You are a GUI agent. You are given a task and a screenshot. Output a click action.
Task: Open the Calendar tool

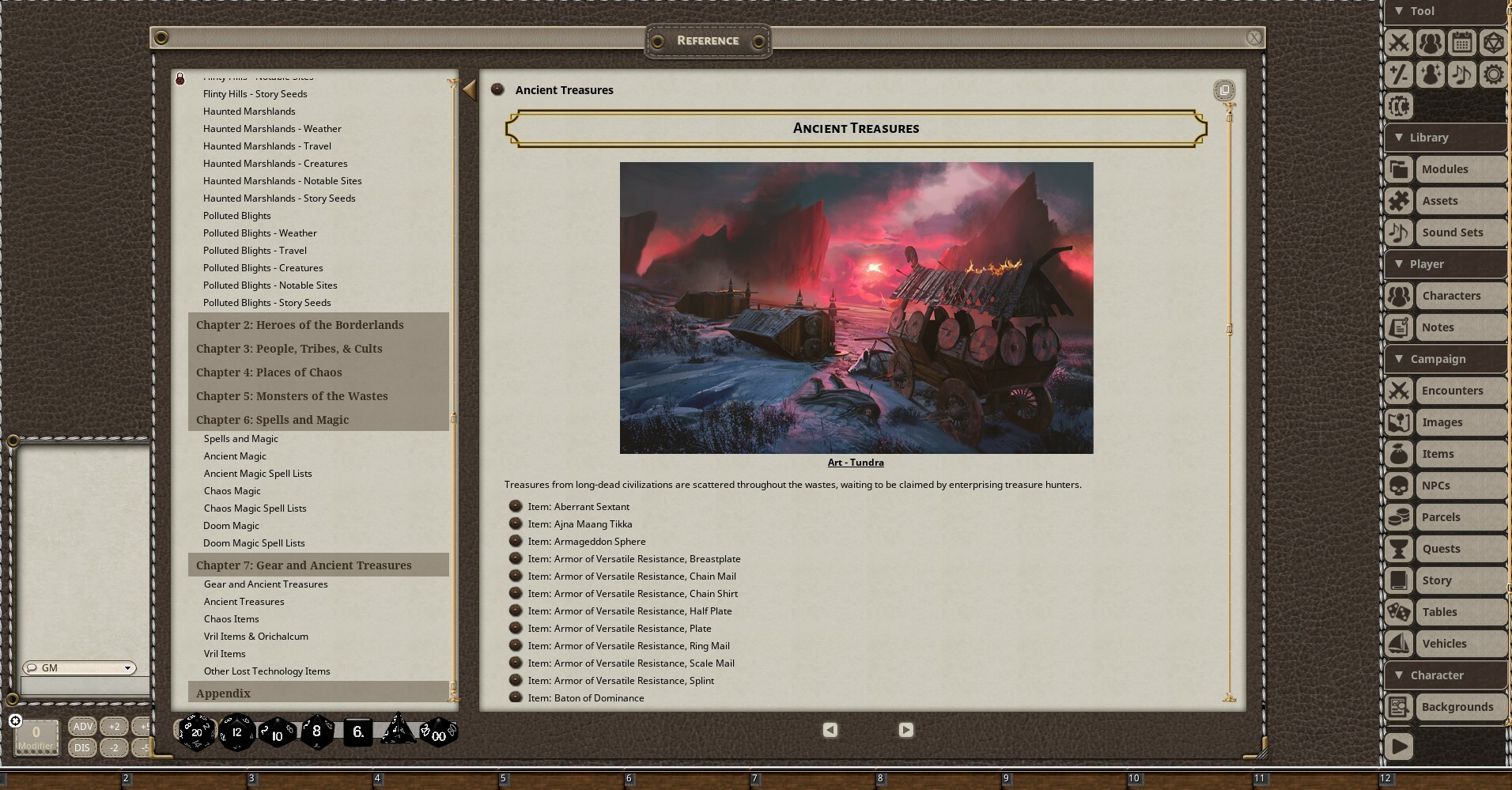coord(1462,43)
